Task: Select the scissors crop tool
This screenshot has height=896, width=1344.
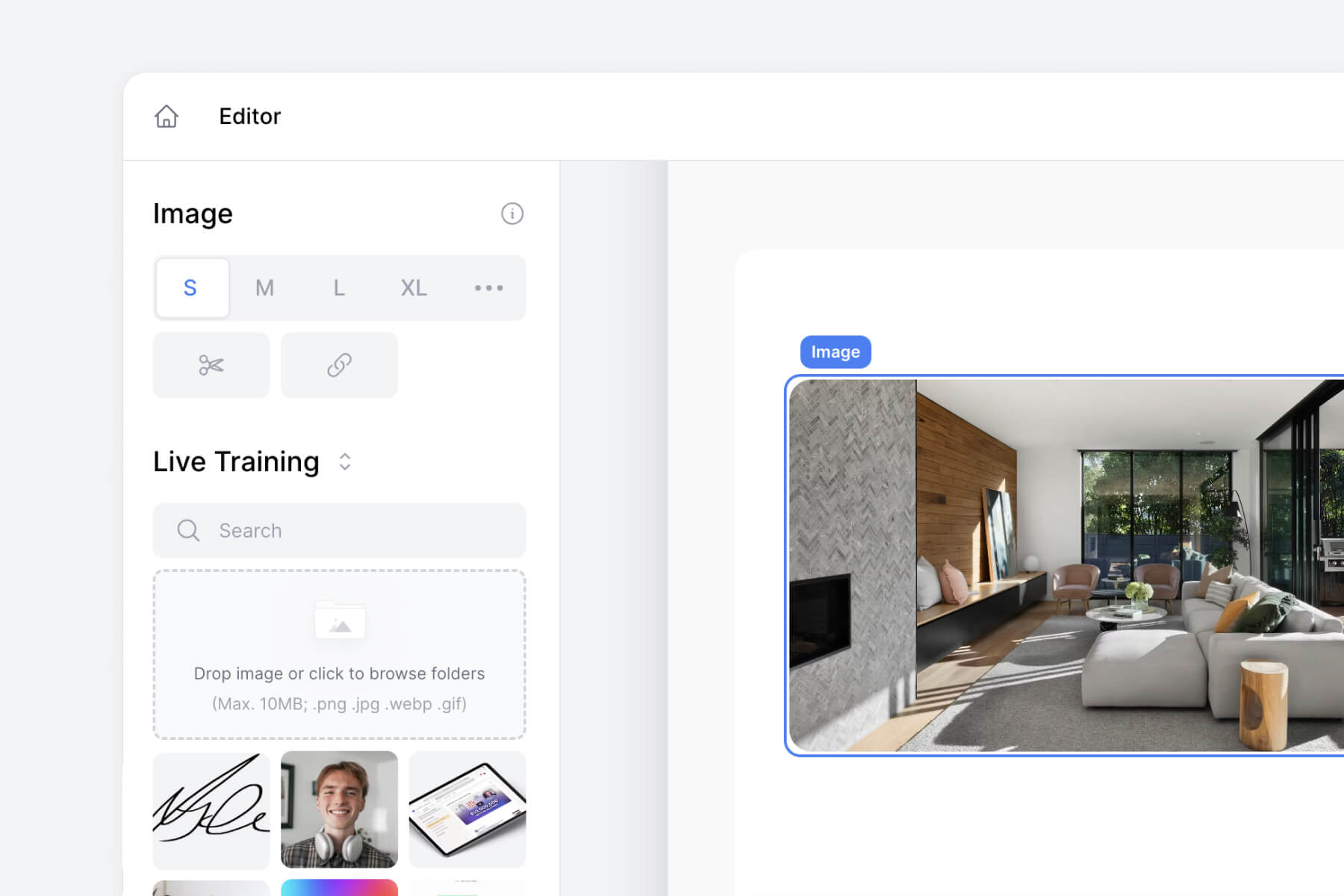Action: coord(211,365)
